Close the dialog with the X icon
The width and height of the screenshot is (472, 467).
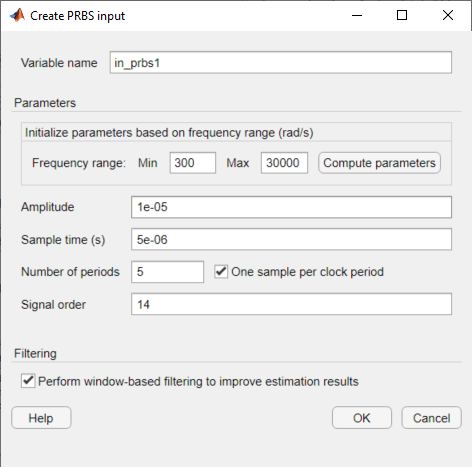pyautogui.click(x=448, y=15)
